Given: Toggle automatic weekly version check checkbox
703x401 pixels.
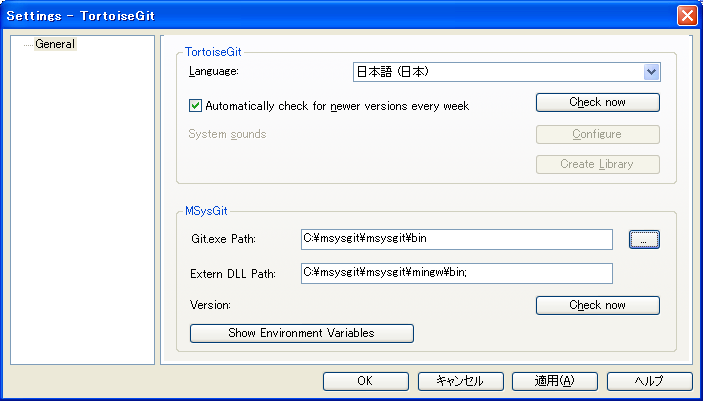Looking at the screenshot, I should pos(196,105).
